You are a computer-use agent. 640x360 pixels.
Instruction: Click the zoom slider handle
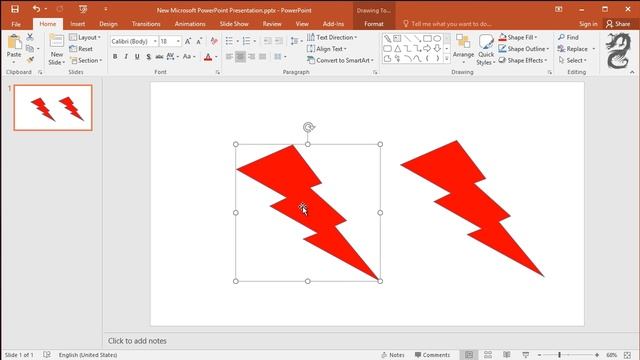pyautogui.click(x=559, y=355)
